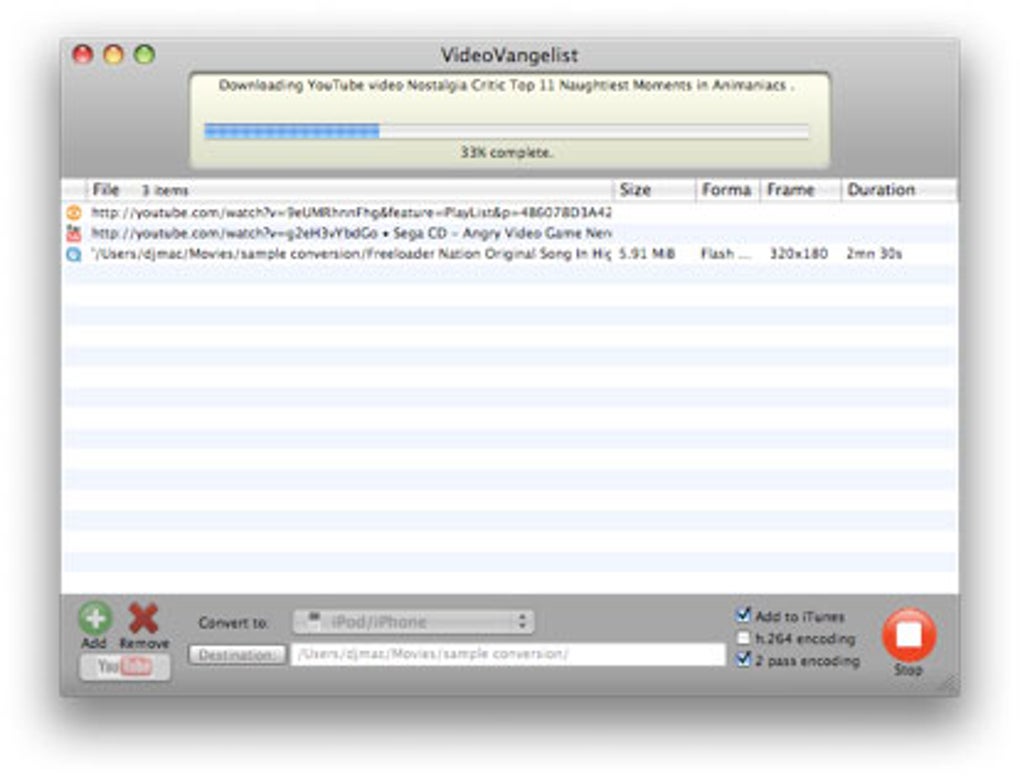Minimize the window with the yellow button

click(114, 54)
